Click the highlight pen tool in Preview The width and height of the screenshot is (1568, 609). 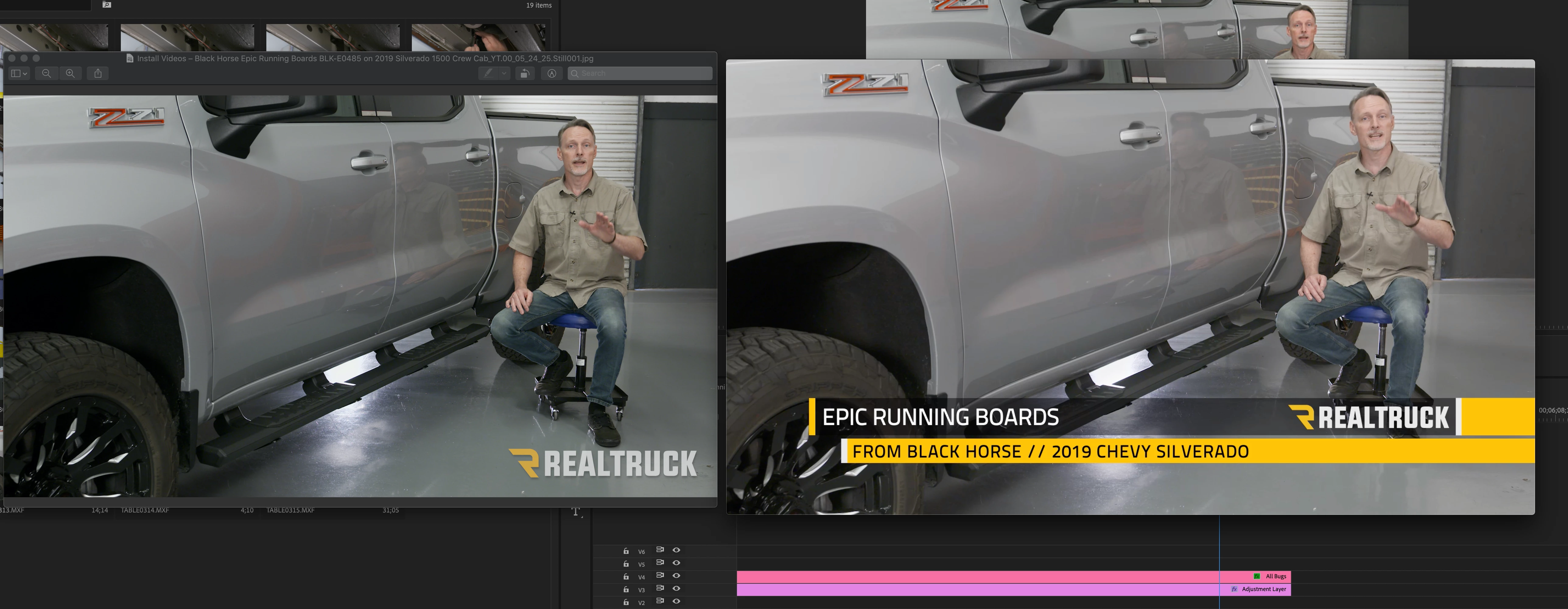(488, 73)
